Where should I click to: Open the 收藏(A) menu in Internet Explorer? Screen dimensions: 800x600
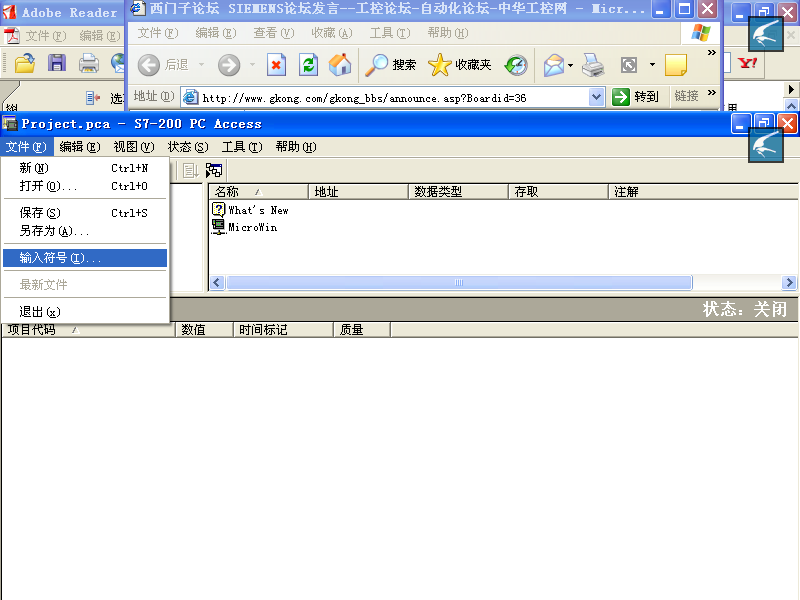tap(332, 33)
